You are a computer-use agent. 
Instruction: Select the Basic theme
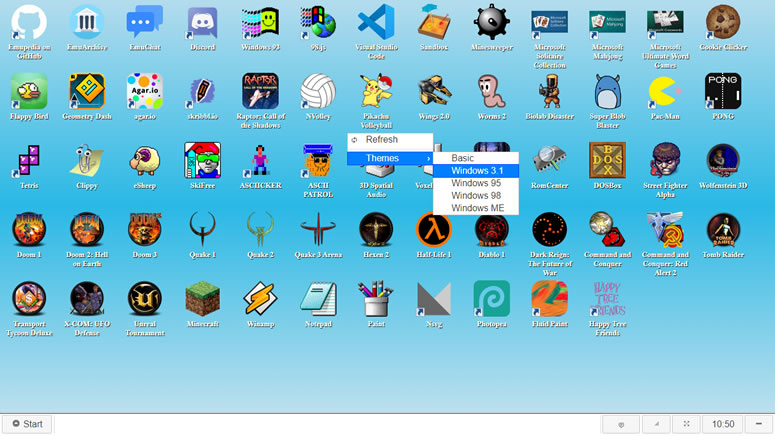click(x=476, y=158)
